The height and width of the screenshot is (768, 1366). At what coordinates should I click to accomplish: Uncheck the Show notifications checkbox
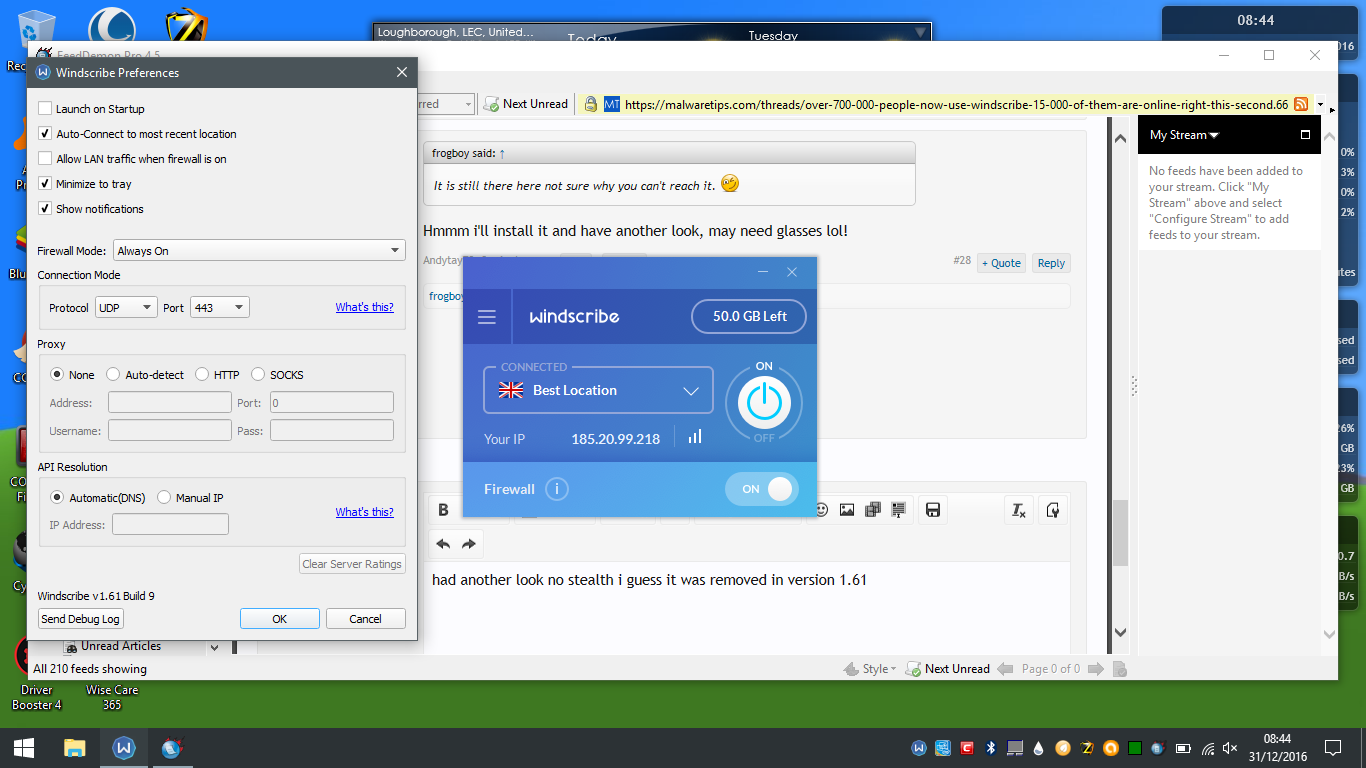45,209
